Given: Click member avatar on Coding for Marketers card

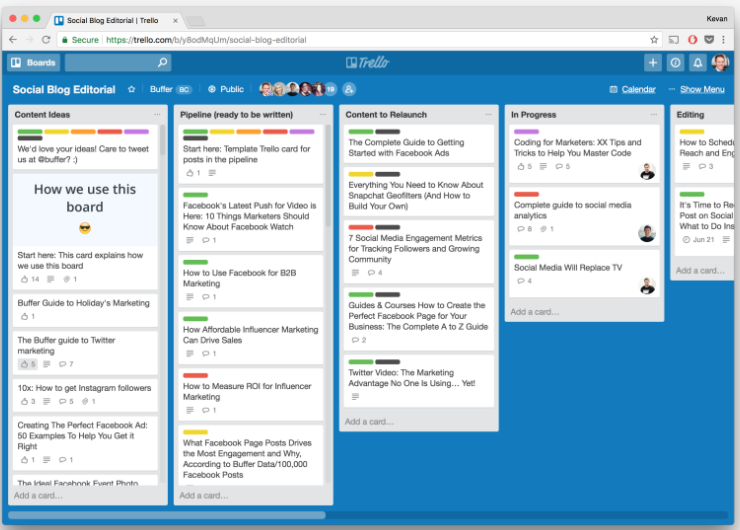Looking at the screenshot, I should pos(647,171).
